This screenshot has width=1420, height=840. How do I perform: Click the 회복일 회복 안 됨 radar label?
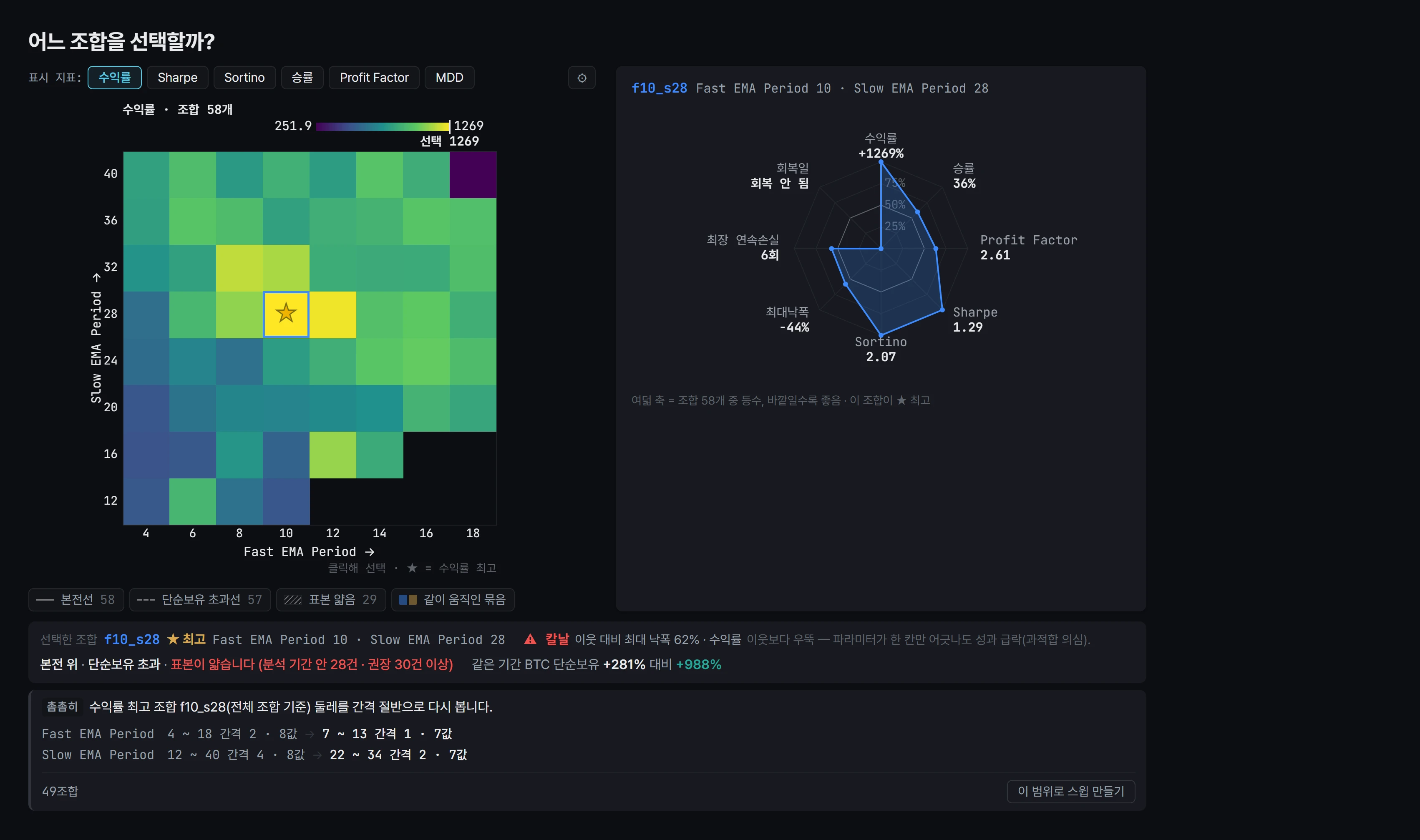pyautogui.click(x=780, y=176)
